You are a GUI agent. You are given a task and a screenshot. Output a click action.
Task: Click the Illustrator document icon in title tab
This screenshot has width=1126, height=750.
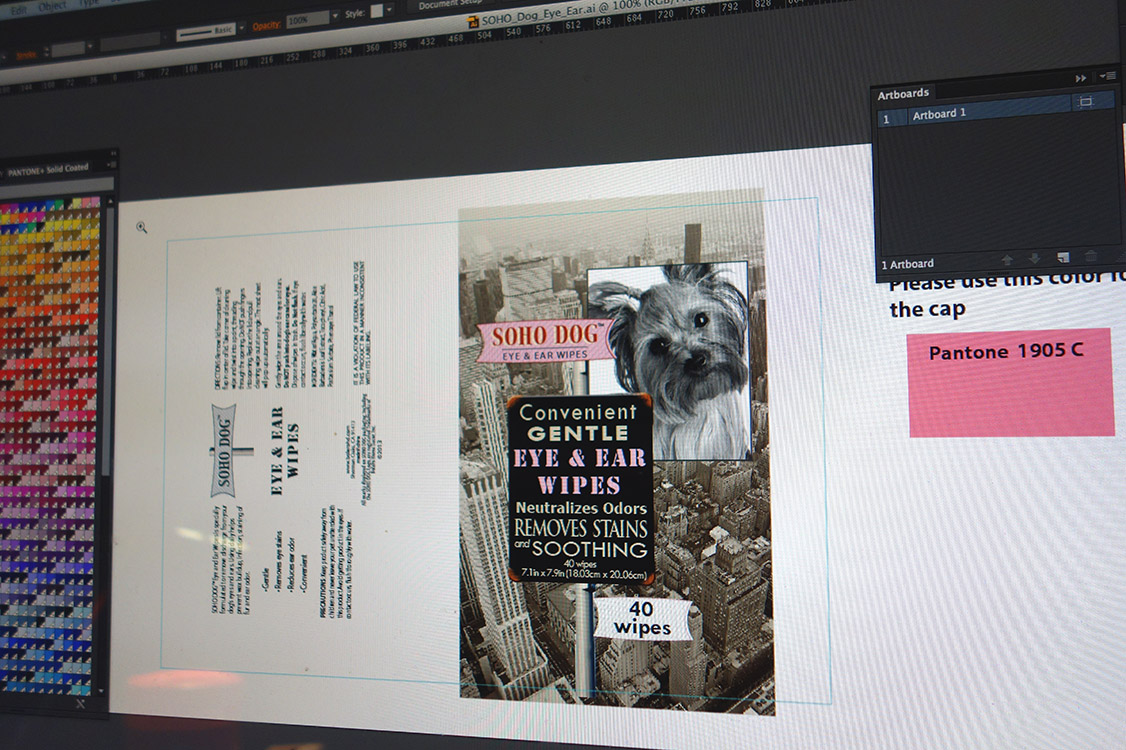[473, 22]
